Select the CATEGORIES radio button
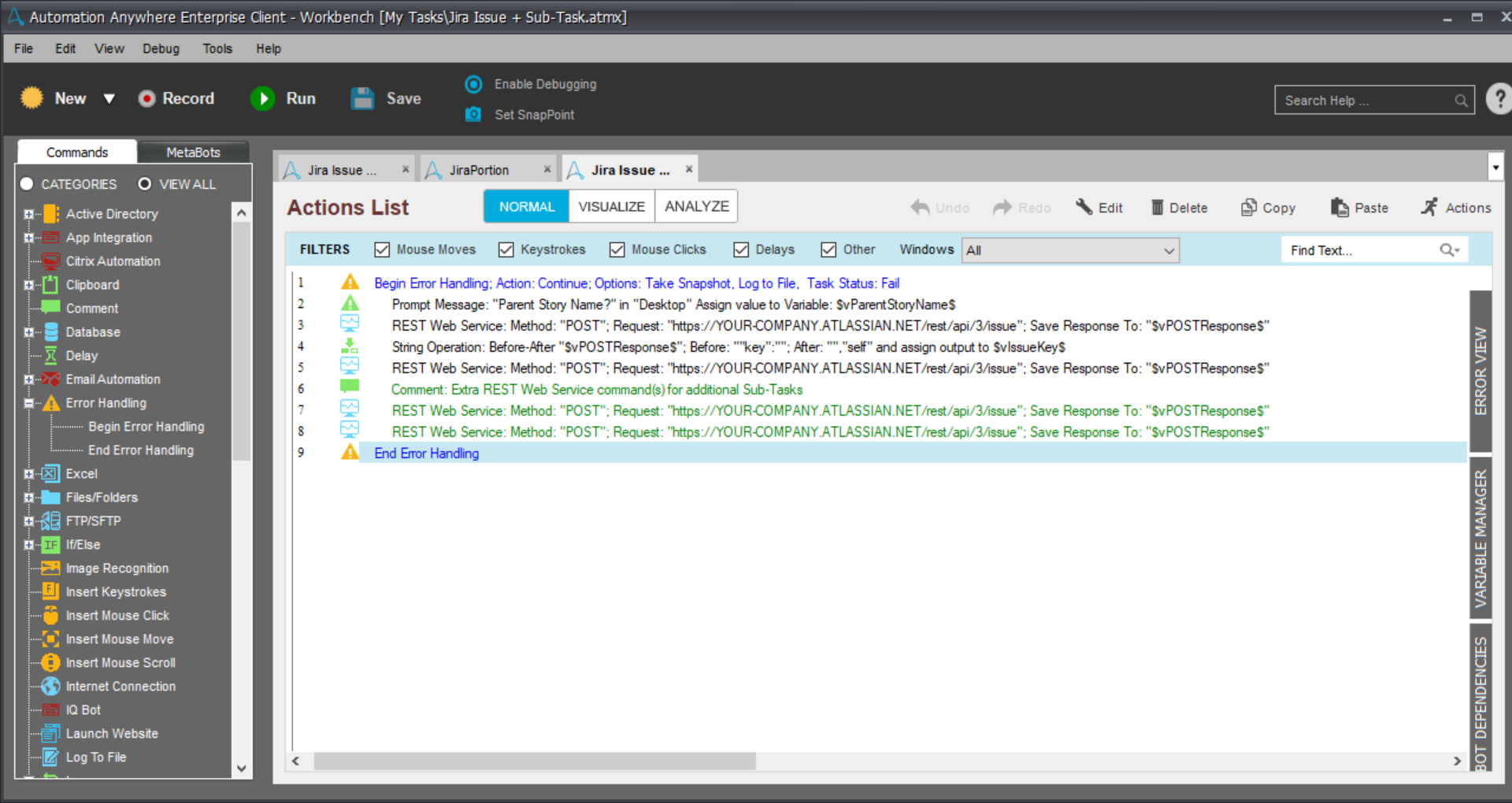1512x803 pixels. pyautogui.click(x=27, y=183)
